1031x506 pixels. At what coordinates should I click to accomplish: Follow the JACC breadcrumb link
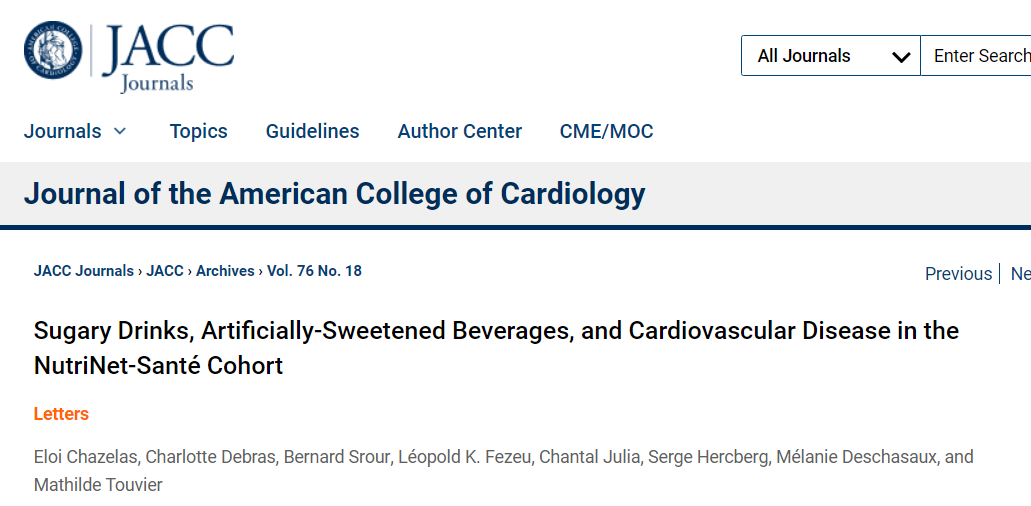coord(165,271)
